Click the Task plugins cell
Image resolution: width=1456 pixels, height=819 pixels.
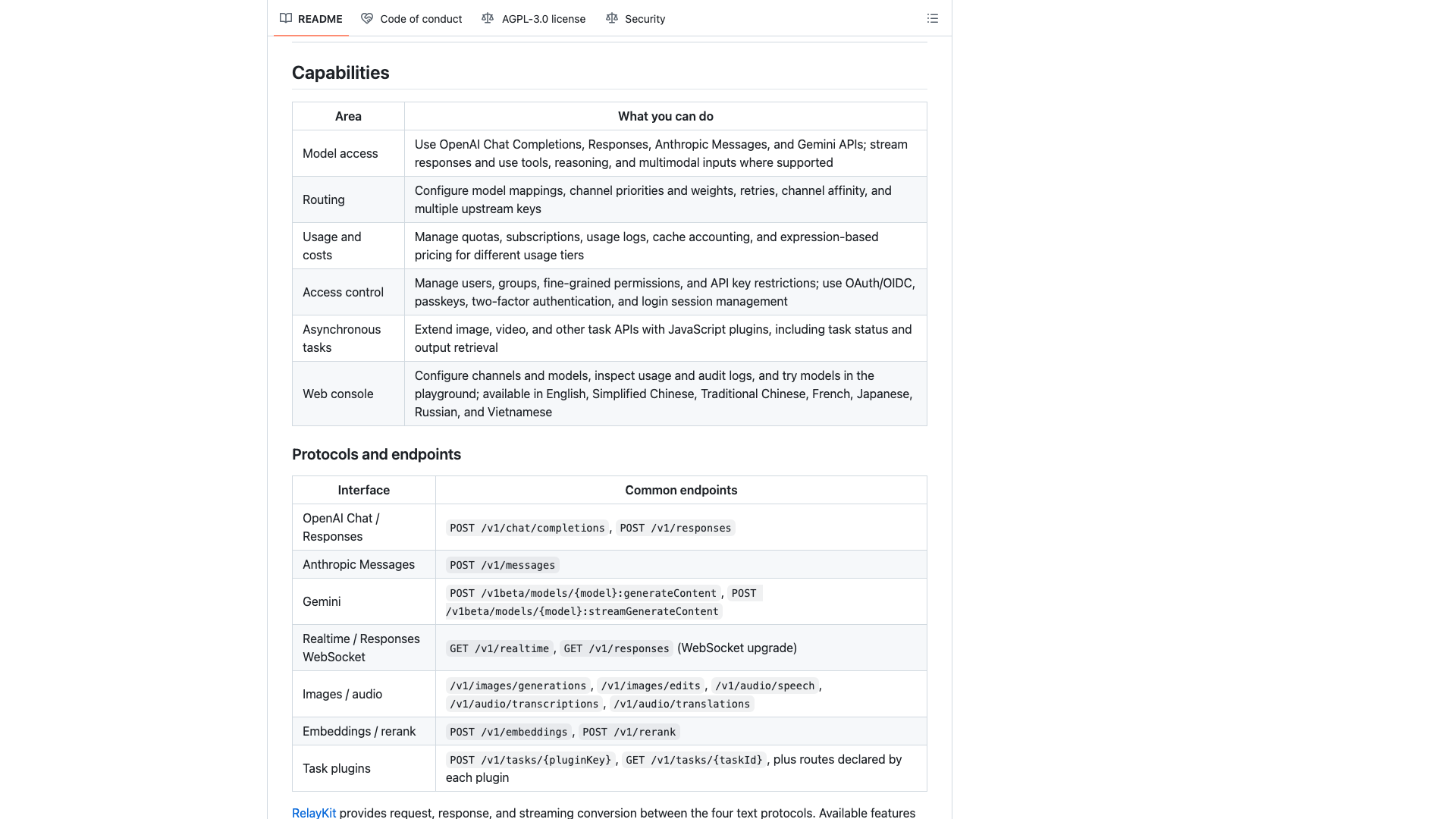(364, 768)
